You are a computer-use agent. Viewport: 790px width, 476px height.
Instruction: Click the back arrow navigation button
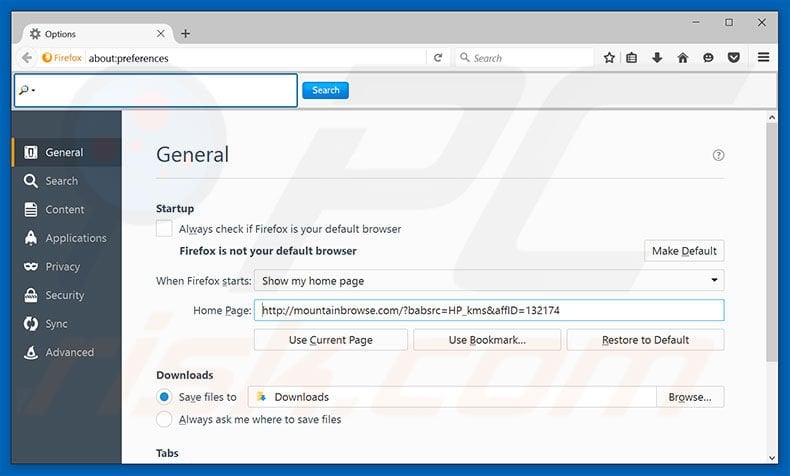pyautogui.click(x=27, y=58)
